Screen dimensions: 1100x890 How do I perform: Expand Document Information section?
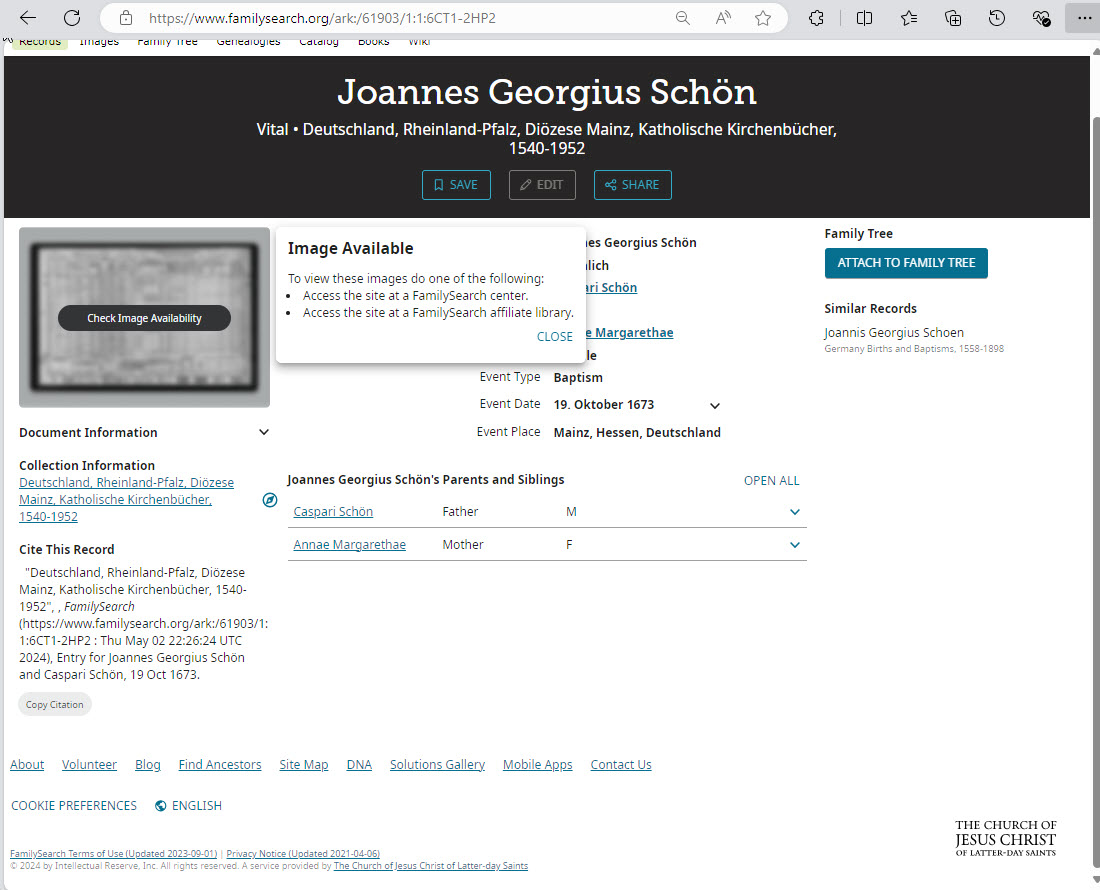click(264, 432)
